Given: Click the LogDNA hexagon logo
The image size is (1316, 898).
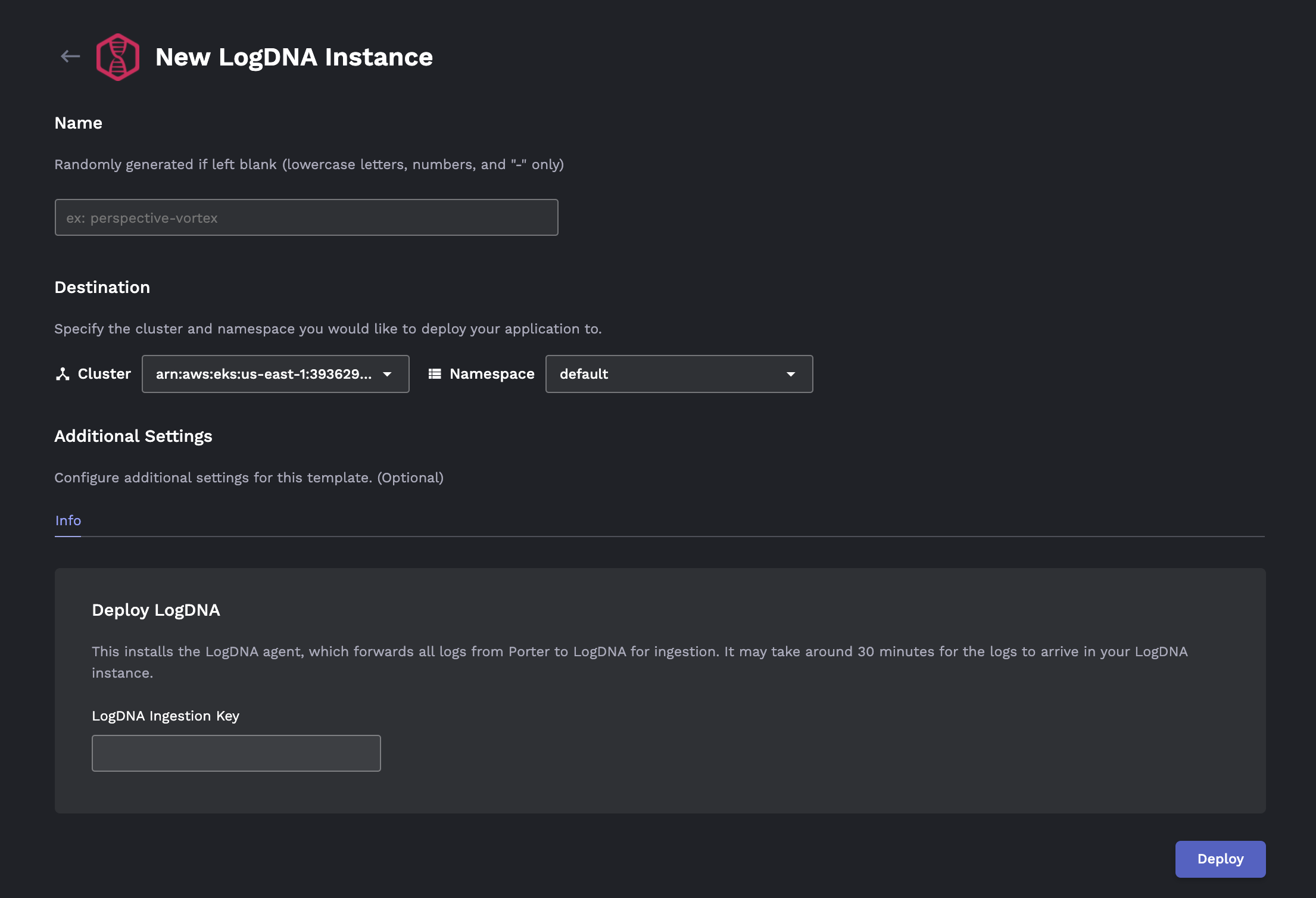Looking at the screenshot, I should coord(118,57).
